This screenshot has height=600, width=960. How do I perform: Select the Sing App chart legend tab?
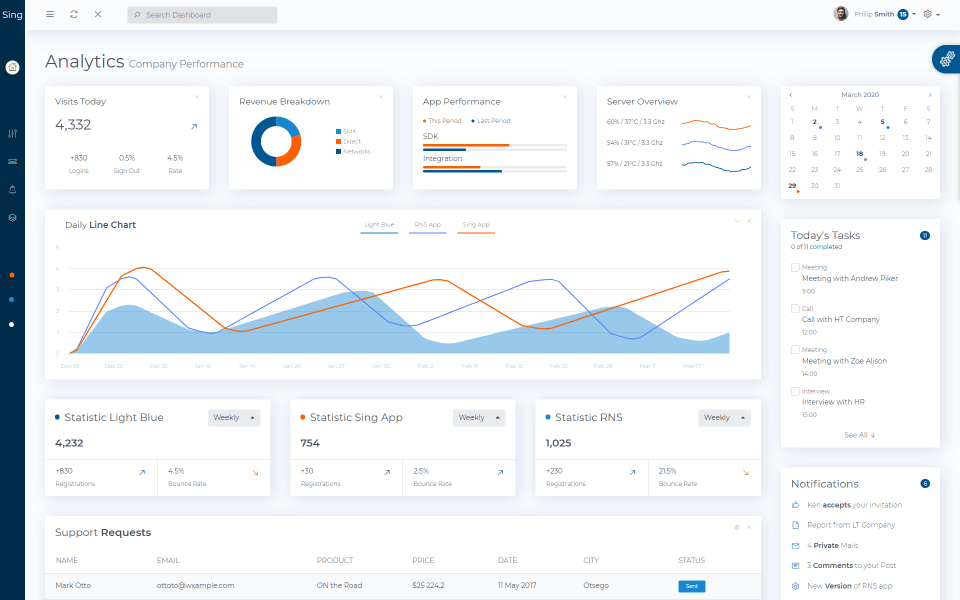click(476, 226)
